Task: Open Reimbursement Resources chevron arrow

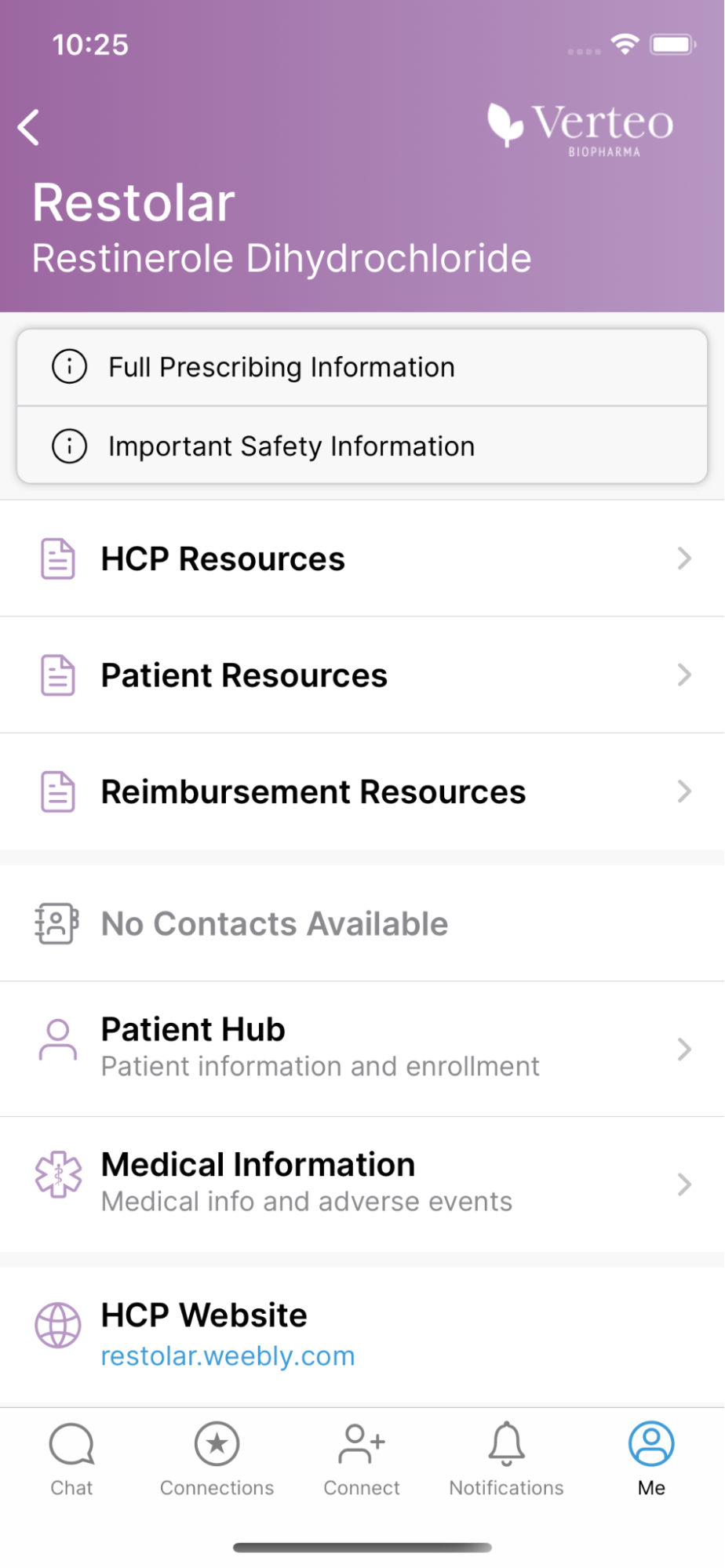Action: click(684, 791)
